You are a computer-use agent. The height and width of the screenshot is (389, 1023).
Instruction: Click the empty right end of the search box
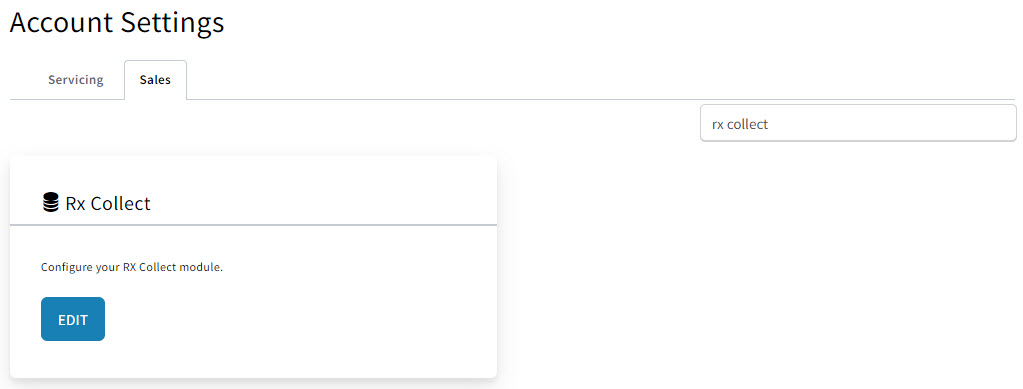pyautogui.click(x=946, y=123)
